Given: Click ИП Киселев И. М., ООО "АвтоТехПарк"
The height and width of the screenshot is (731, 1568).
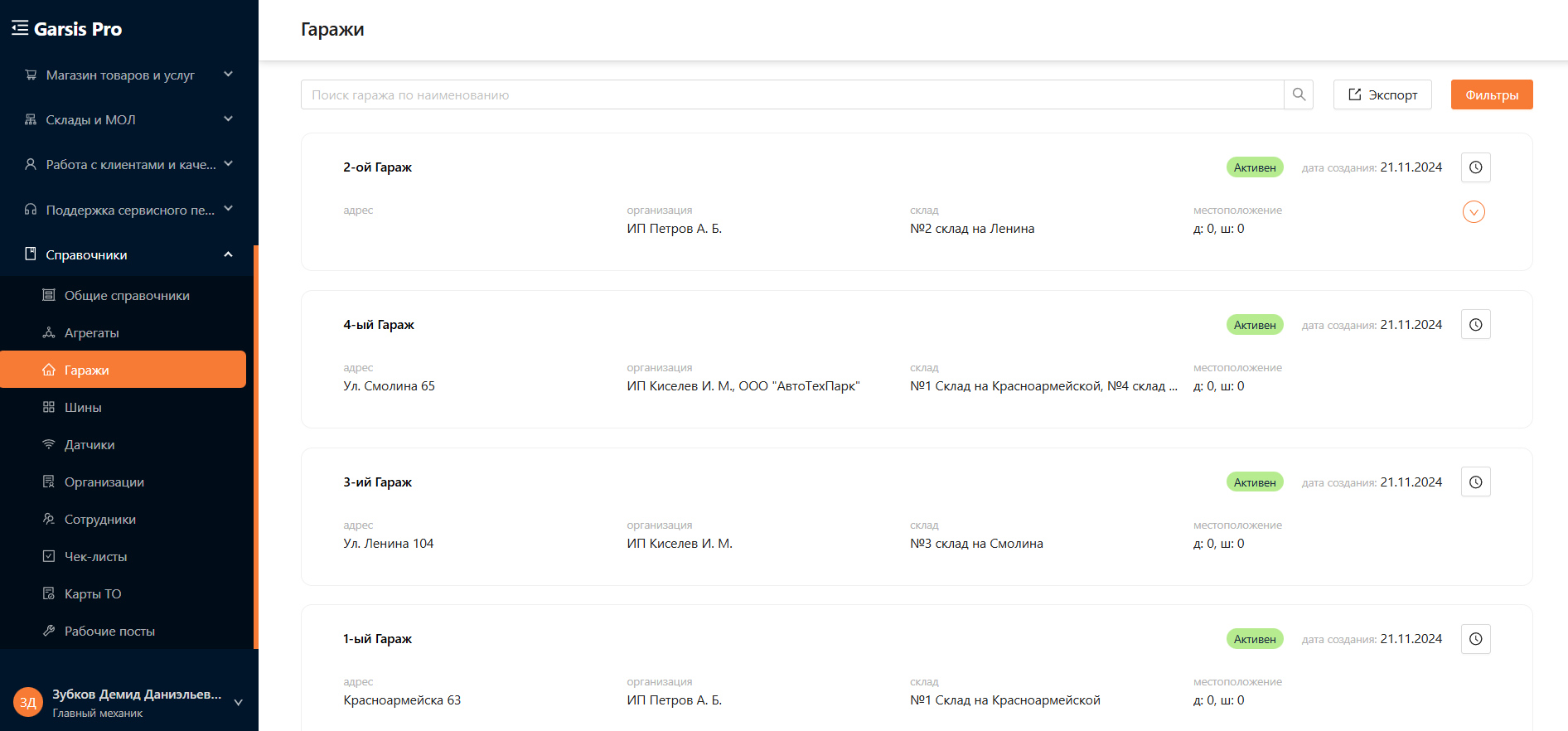Looking at the screenshot, I should pos(743,386).
